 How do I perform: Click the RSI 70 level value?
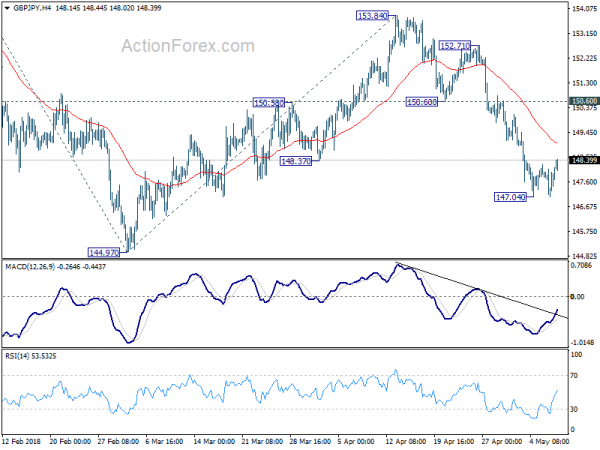point(574,376)
